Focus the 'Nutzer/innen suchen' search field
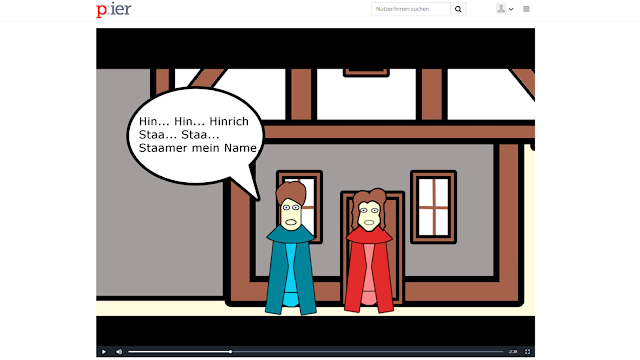 tap(411, 9)
